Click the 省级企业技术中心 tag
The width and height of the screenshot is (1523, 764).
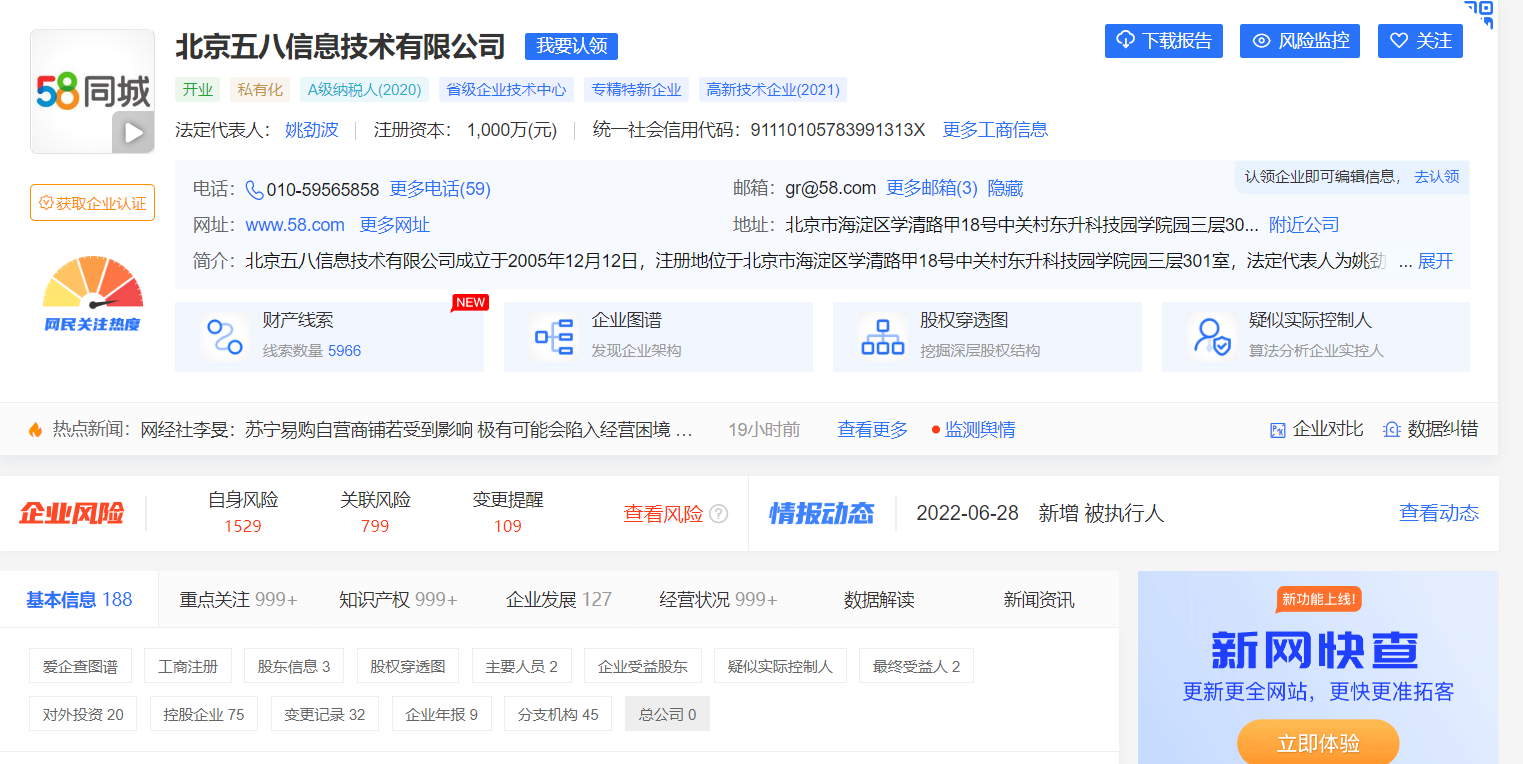[506, 89]
